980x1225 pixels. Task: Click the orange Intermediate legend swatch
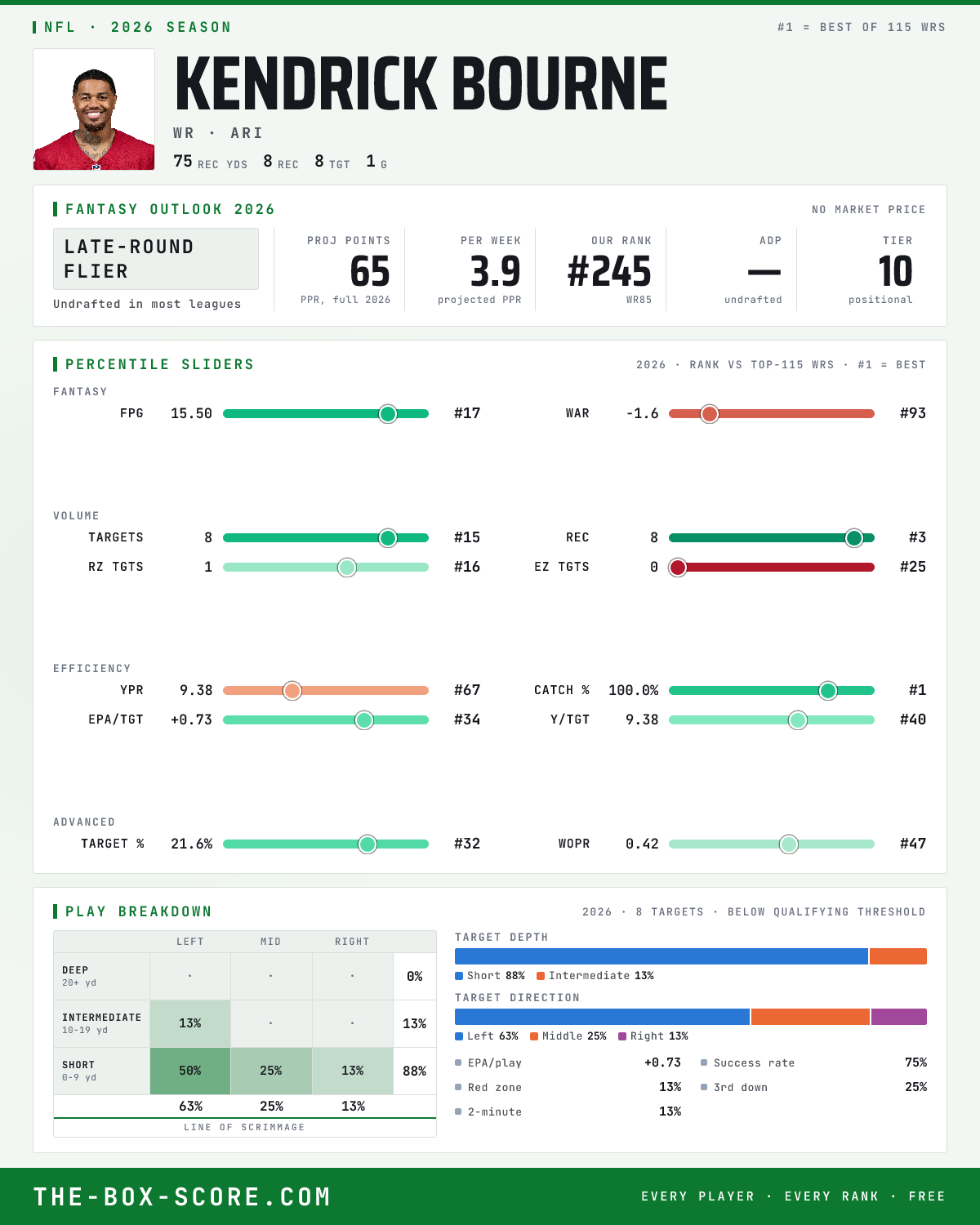pyautogui.click(x=541, y=976)
